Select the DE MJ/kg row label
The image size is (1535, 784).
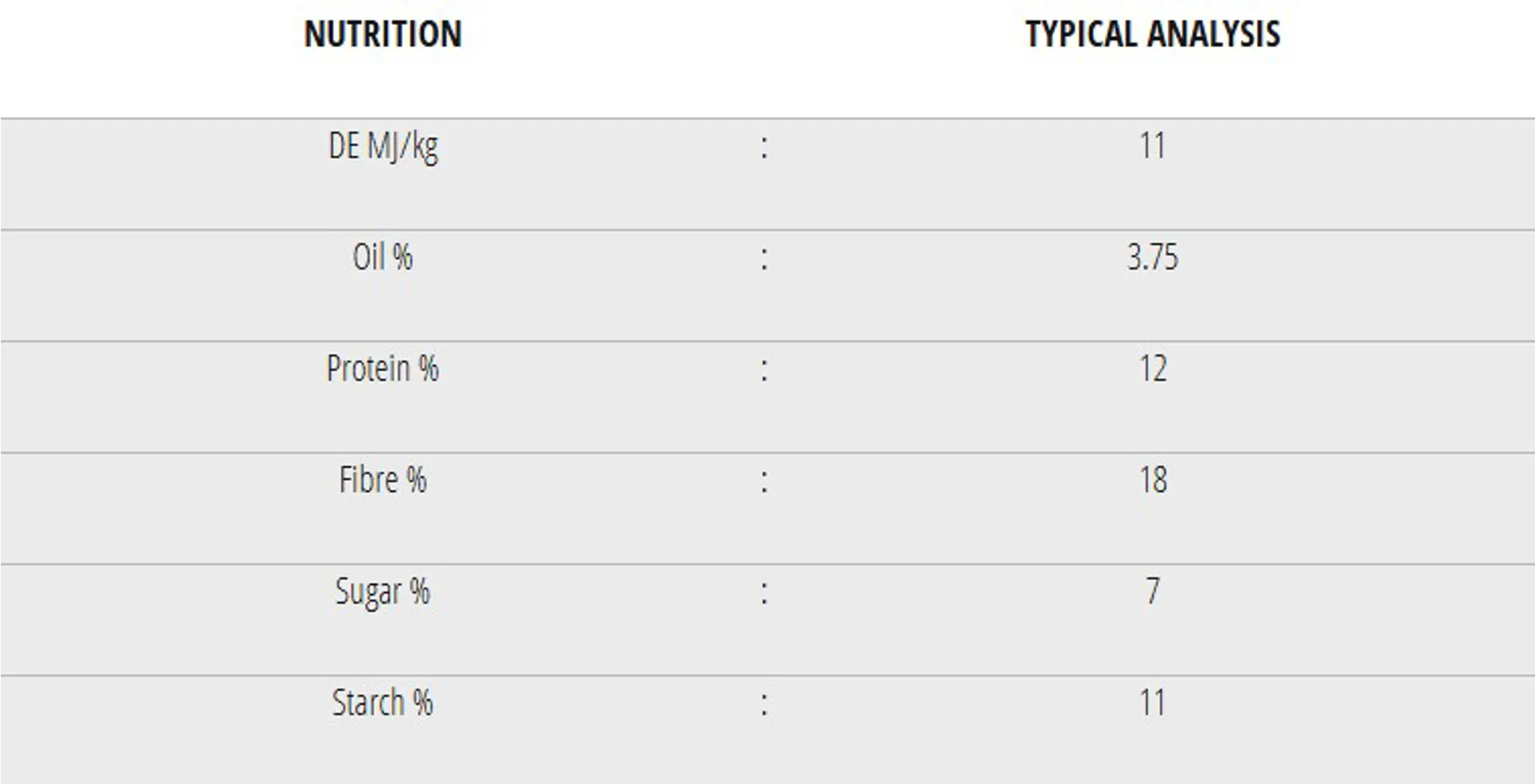point(383,146)
